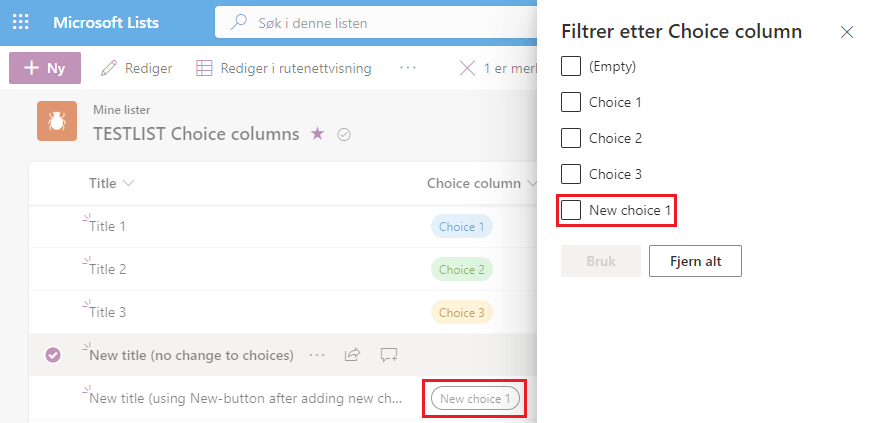Click the share icon on selected row
This screenshot has width=875, height=423.
click(x=352, y=355)
